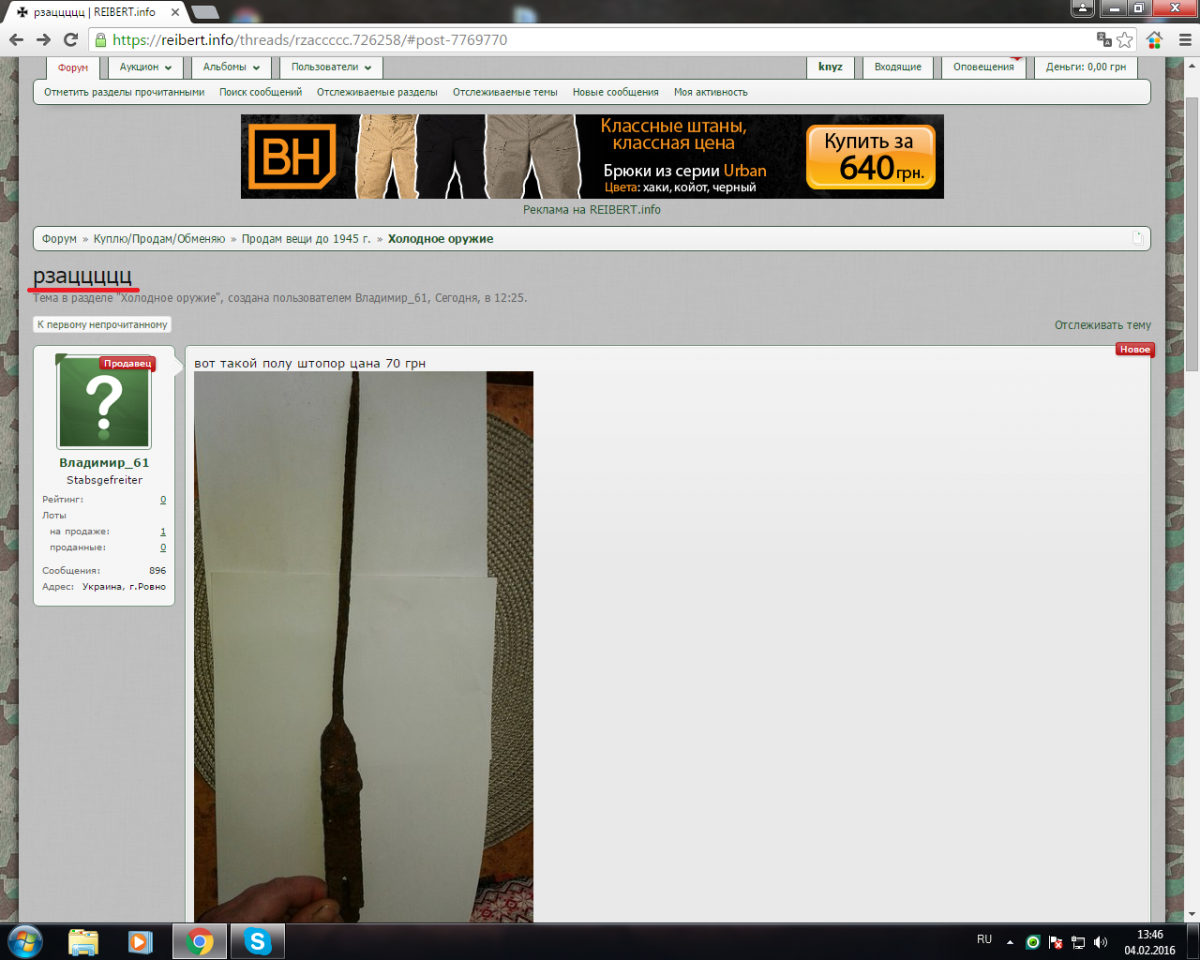The height and width of the screenshot is (960, 1200).
Task: Open the Chrome hamburger menu
Action: (1183, 40)
